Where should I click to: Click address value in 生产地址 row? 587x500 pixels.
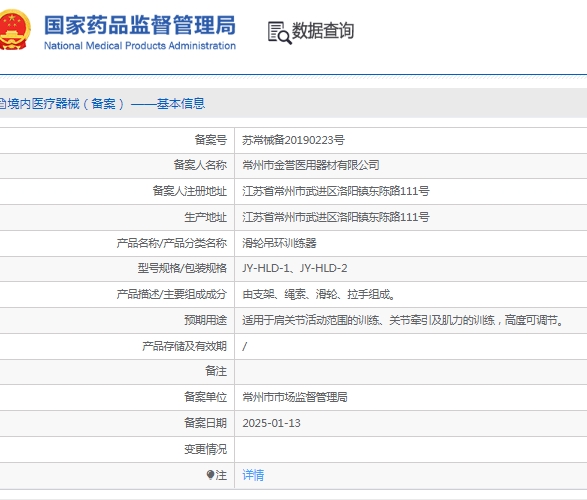pos(335,217)
